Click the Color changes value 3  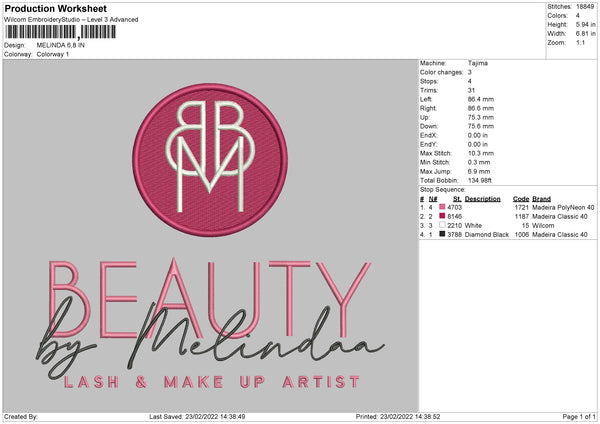coord(470,72)
